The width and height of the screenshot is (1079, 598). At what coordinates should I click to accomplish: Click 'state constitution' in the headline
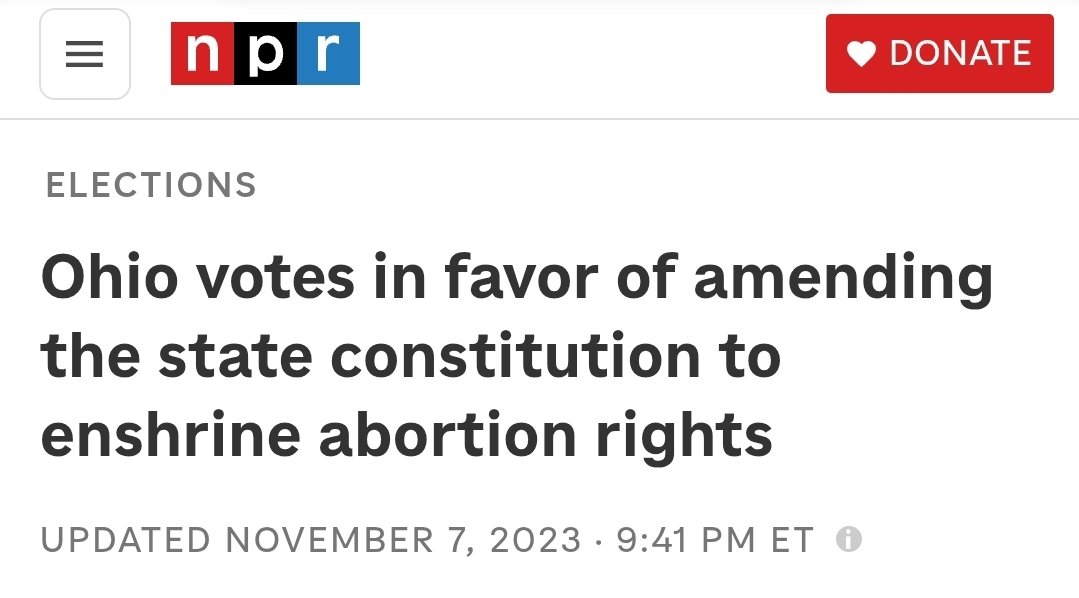(x=429, y=356)
